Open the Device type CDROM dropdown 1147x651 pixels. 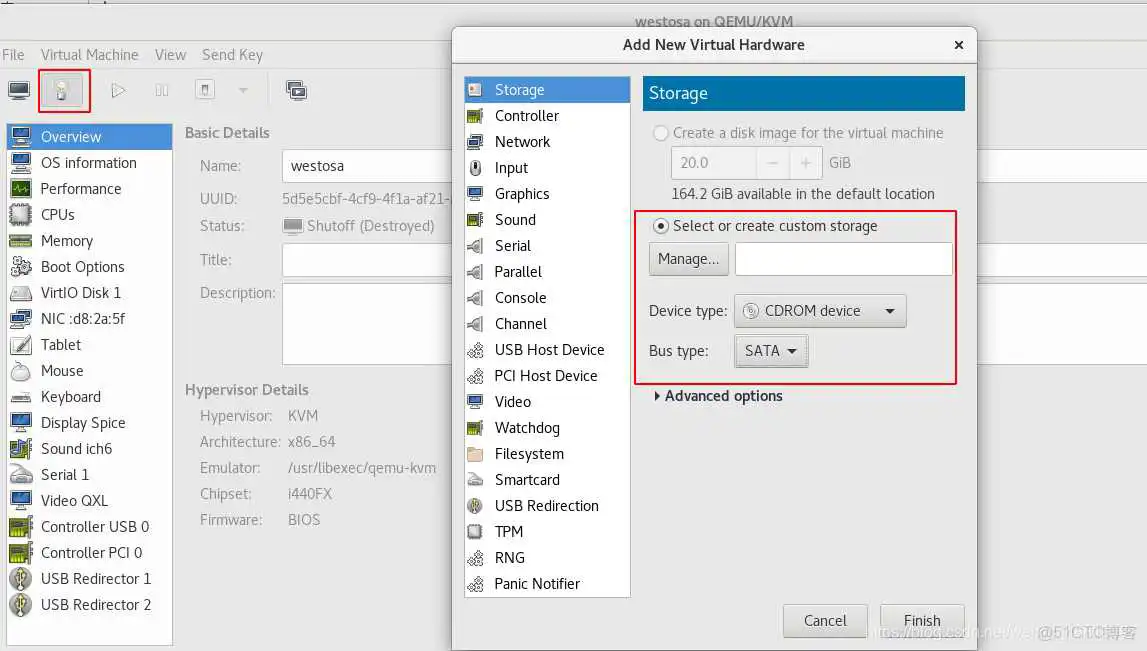[820, 311]
